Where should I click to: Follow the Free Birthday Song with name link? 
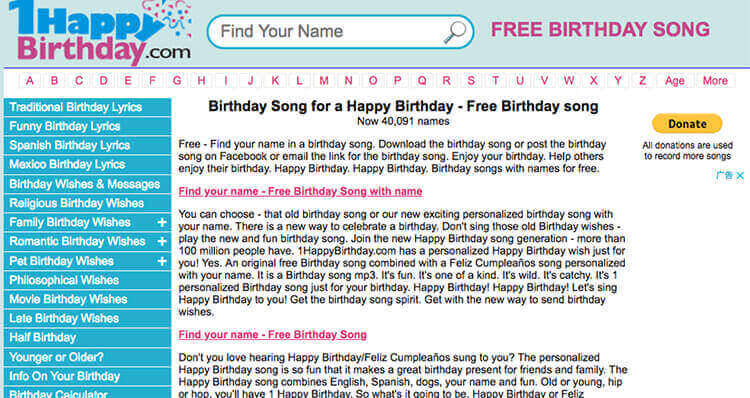pyautogui.click(x=300, y=191)
